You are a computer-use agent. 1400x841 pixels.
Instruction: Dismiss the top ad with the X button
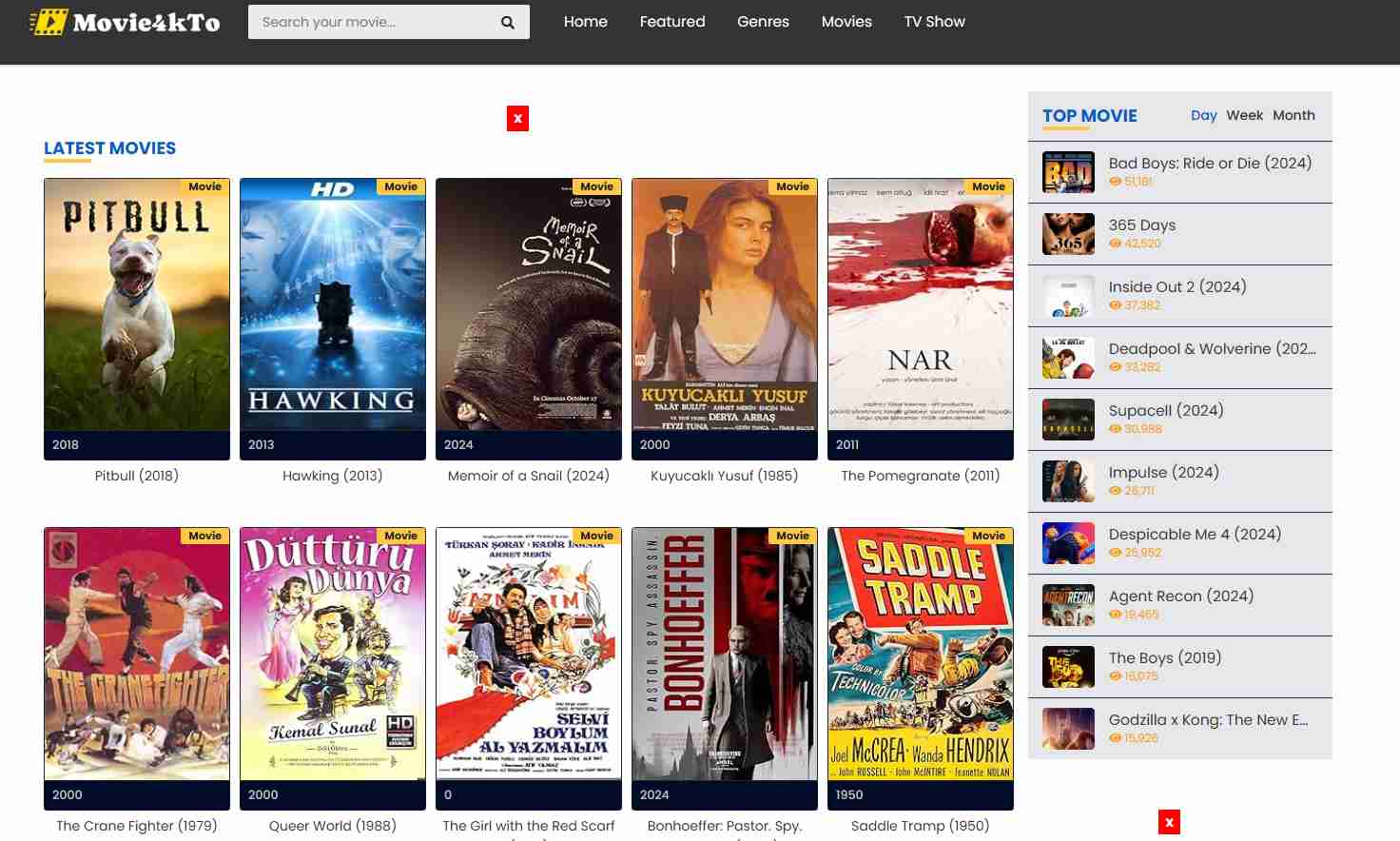[x=517, y=118]
